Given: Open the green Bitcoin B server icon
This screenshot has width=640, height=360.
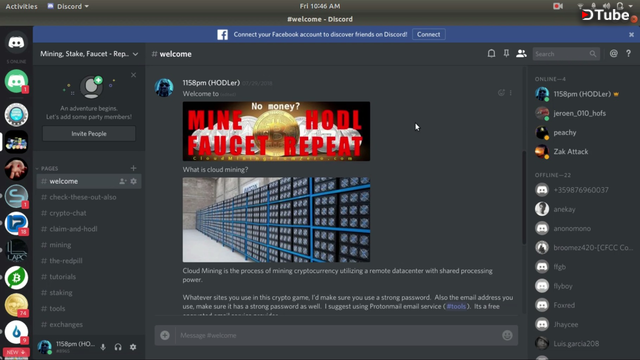Looking at the screenshot, I should pos(16,278).
